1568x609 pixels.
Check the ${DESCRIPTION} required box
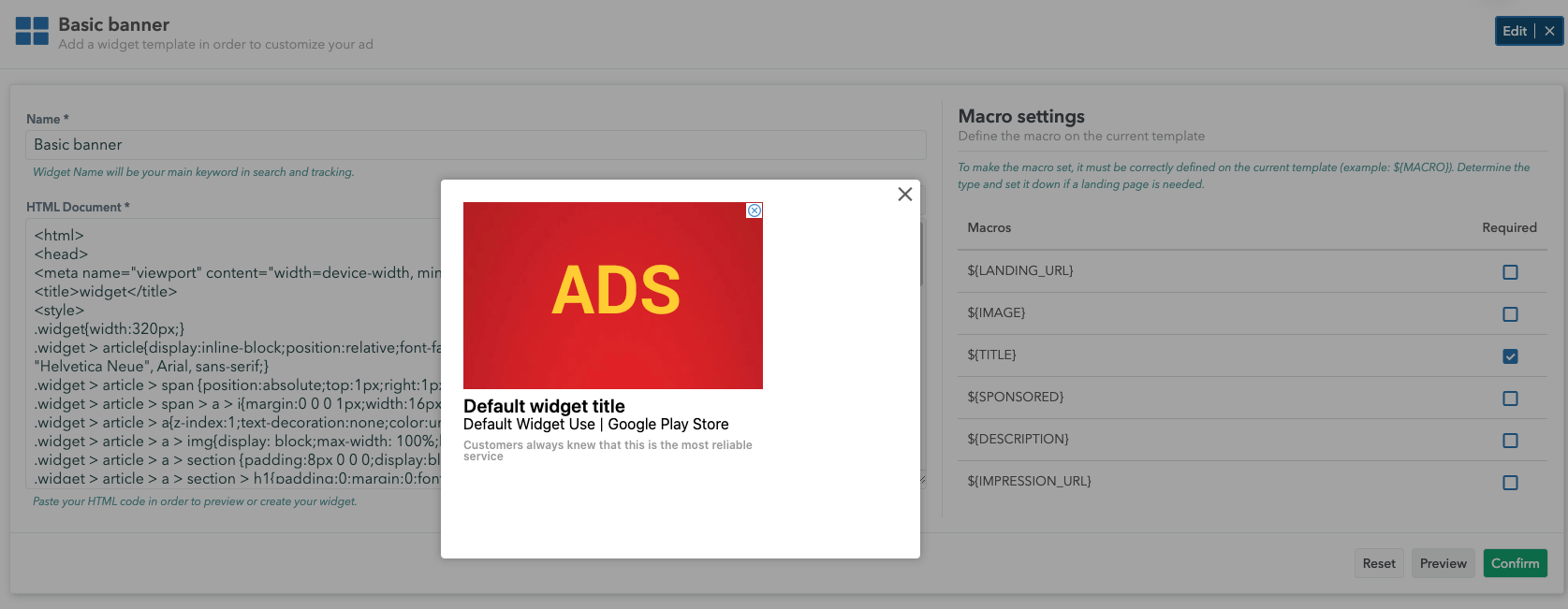1509,441
